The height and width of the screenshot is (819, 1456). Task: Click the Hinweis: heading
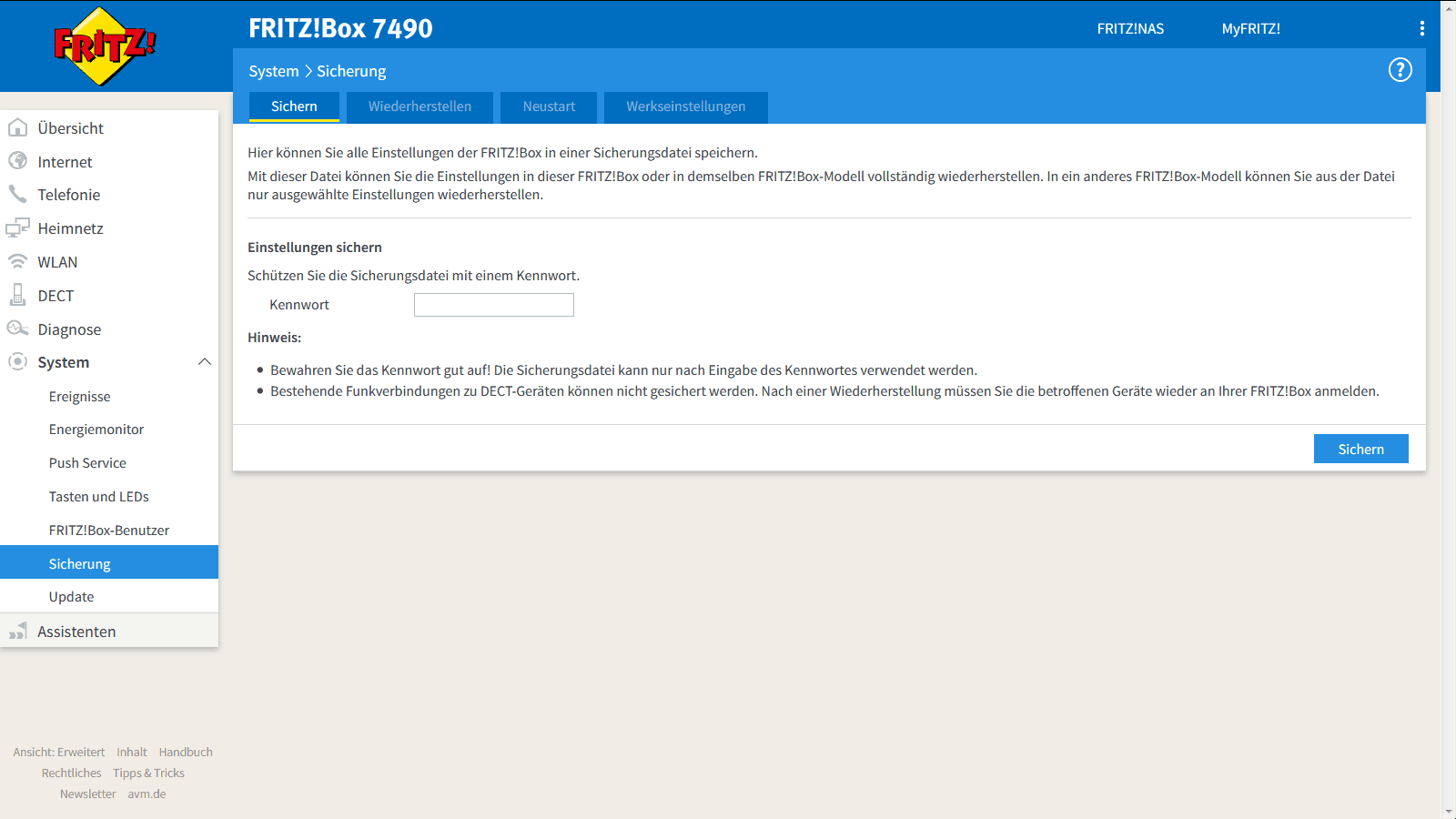click(274, 338)
